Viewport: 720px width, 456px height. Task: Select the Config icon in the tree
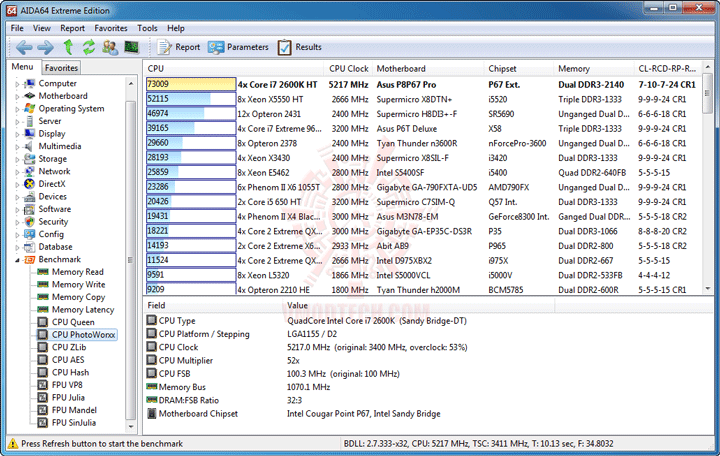pyautogui.click(x=29, y=234)
